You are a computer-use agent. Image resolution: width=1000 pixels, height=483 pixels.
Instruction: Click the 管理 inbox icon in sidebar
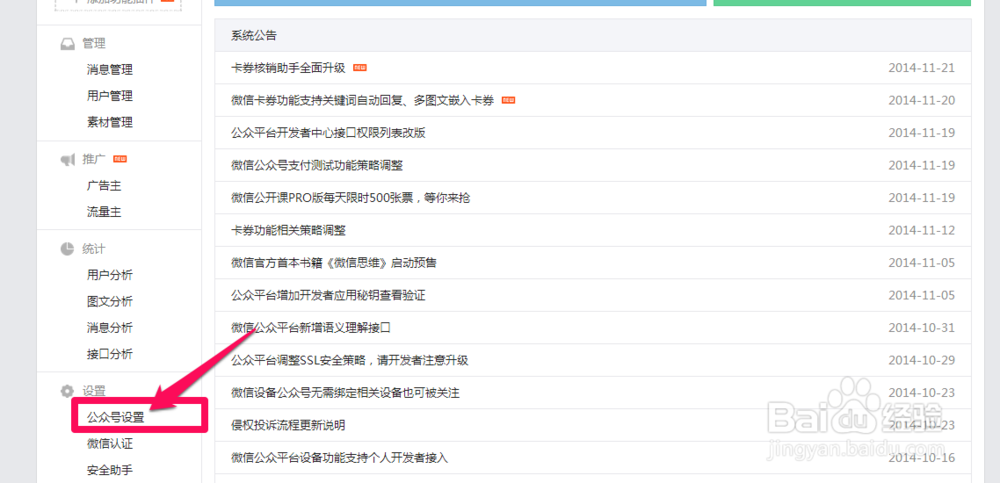tap(67, 44)
